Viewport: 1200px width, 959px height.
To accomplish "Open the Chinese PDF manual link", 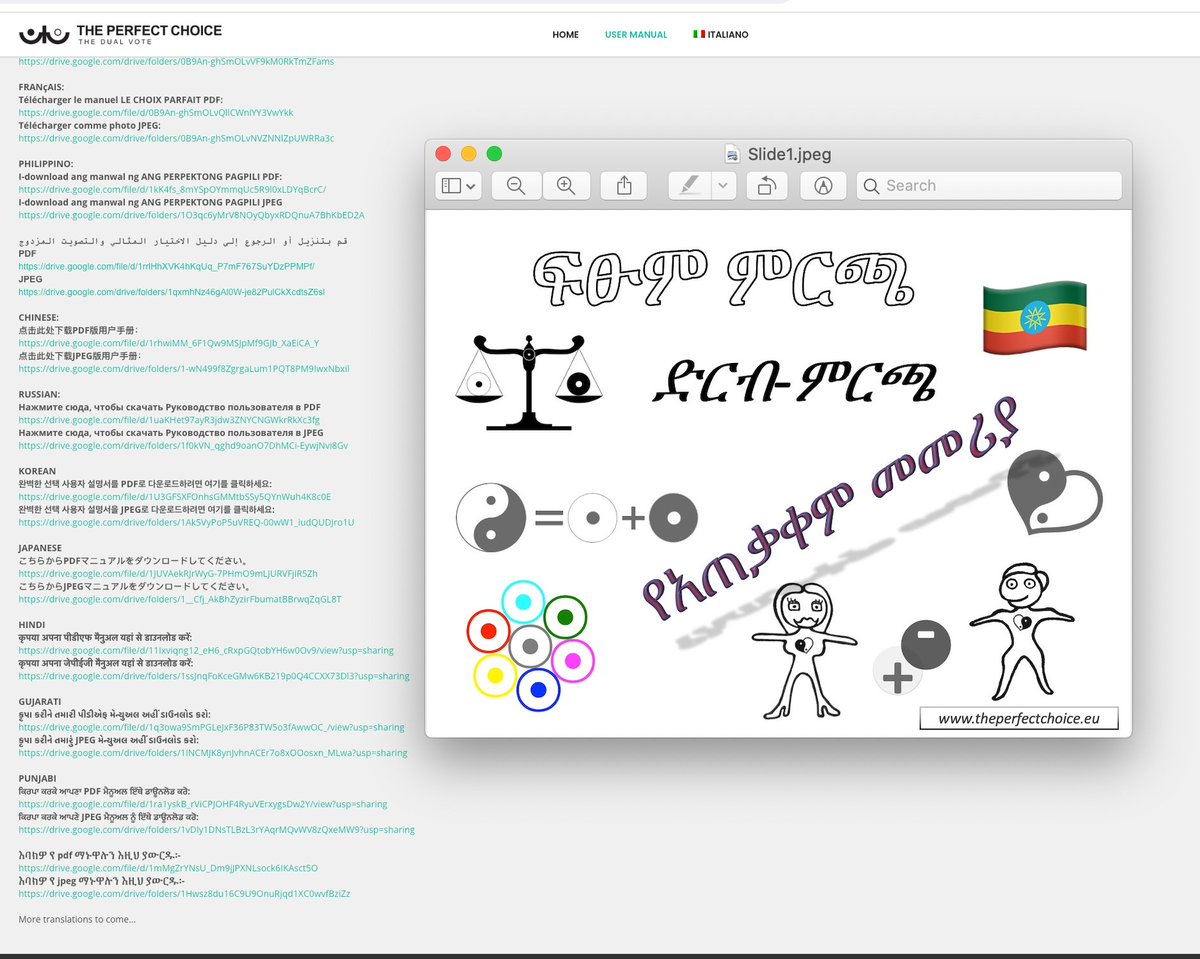I will tap(168, 343).
